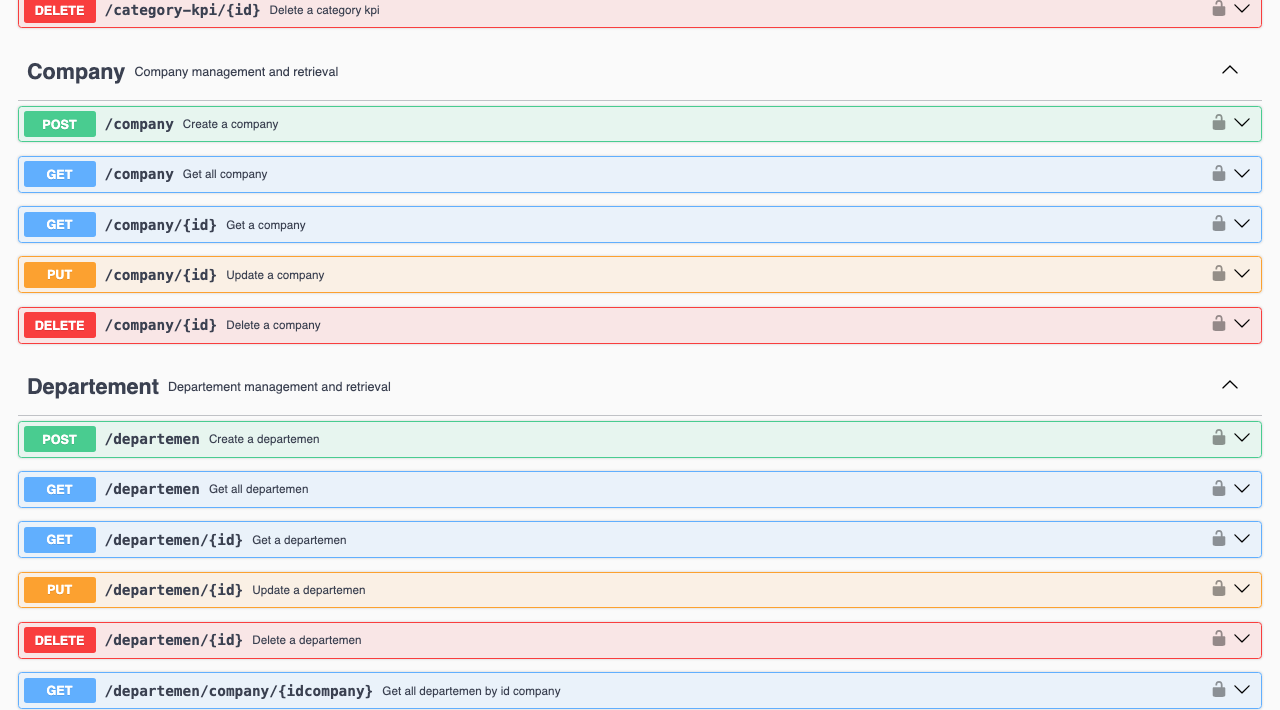Screen dimensions: 1280x710
Task: Click the lock icon on POST /company
Action: (x=1218, y=123)
